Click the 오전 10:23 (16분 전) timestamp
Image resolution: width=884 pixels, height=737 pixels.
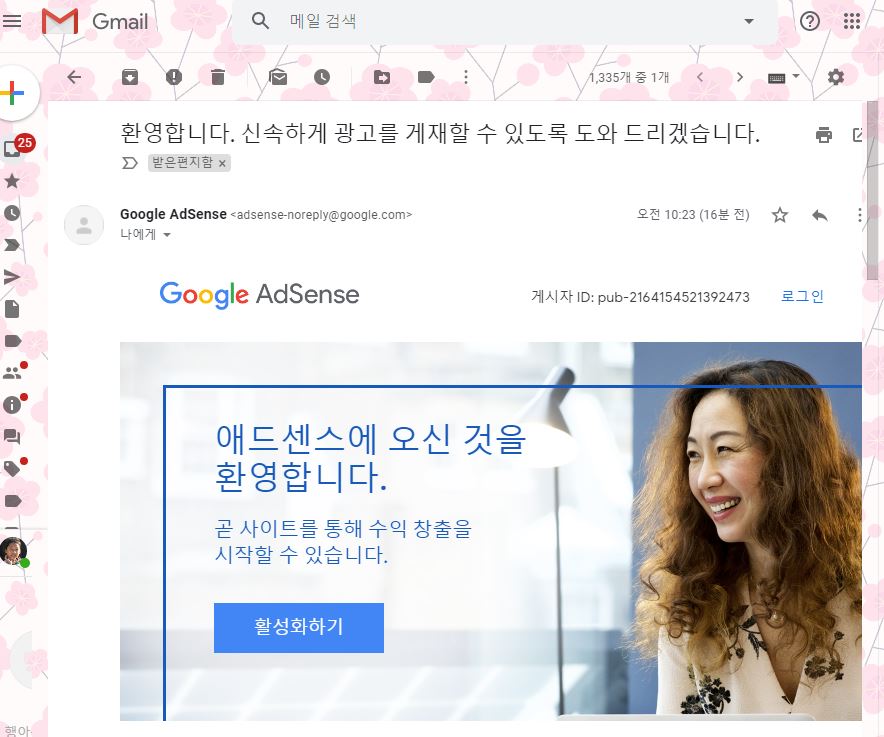(693, 214)
